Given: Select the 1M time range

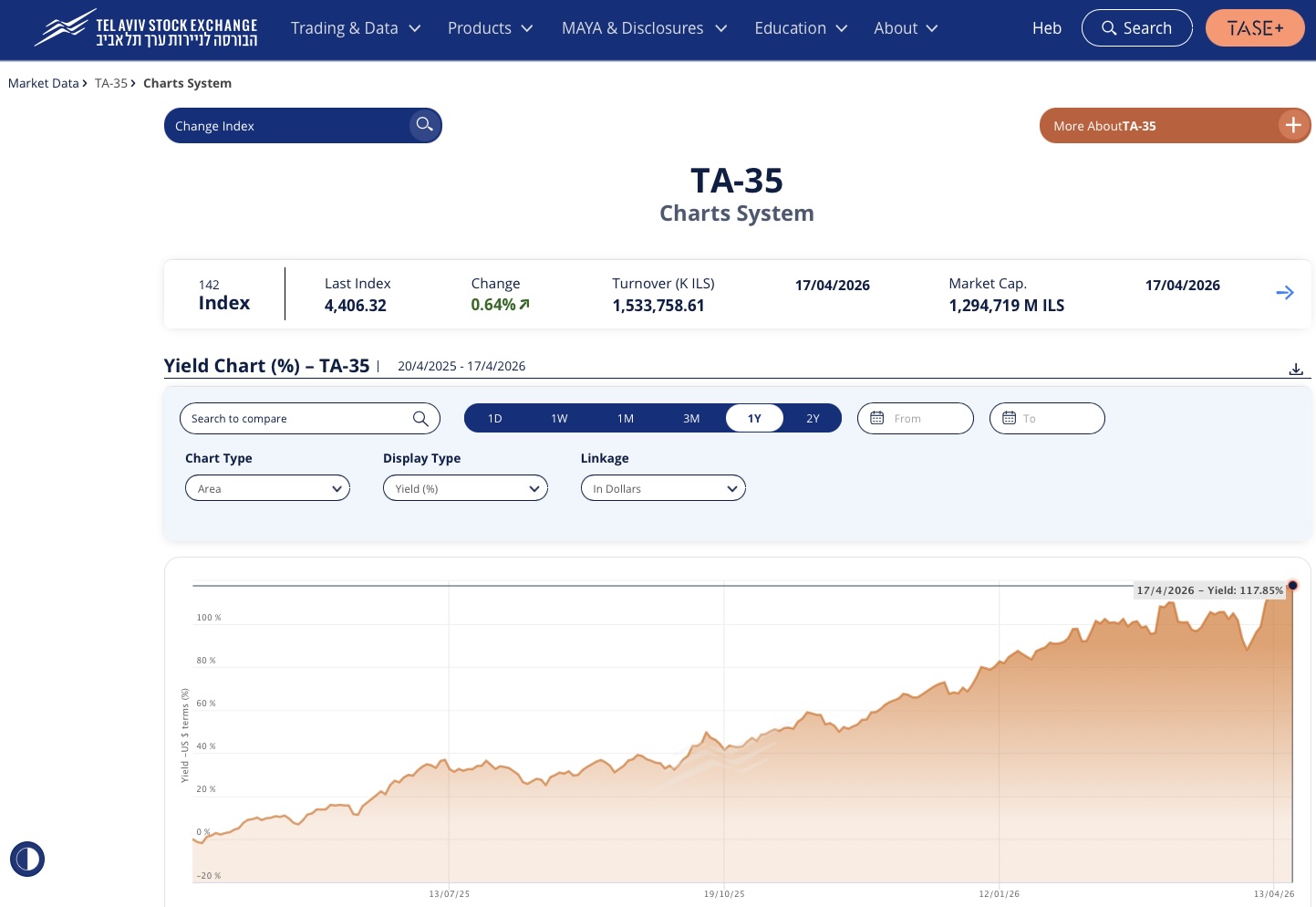Looking at the screenshot, I should (625, 419).
